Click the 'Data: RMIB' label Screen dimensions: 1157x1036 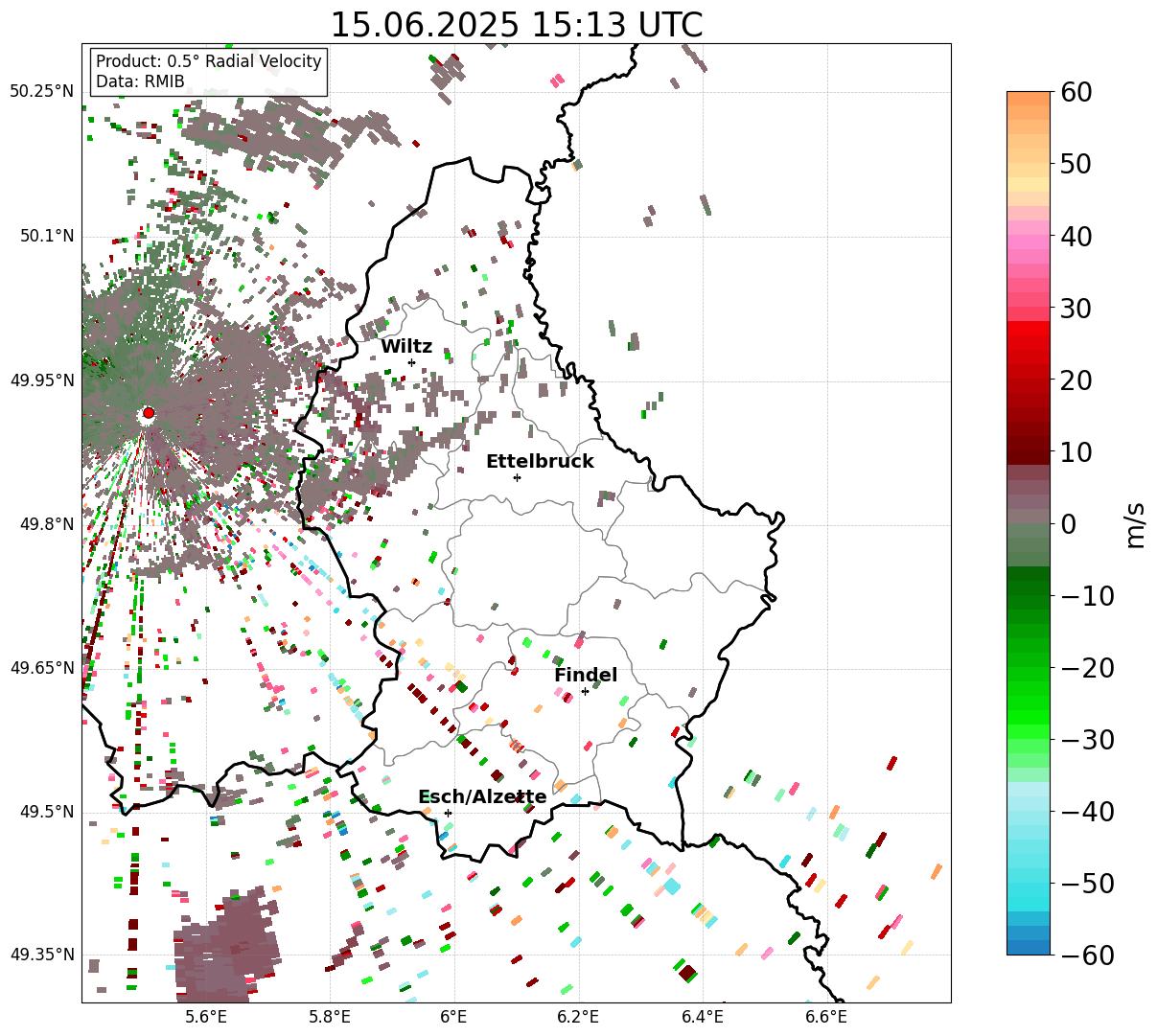click(x=140, y=81)
